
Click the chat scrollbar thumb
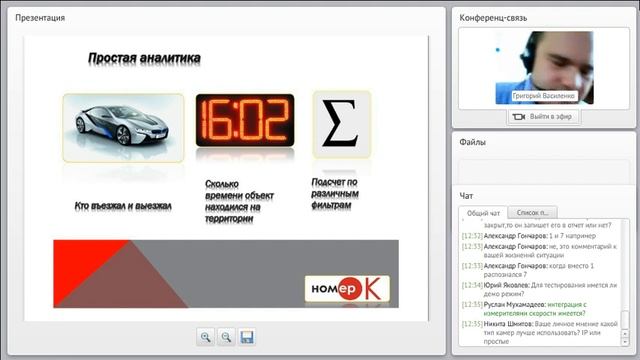coord(624,320)
